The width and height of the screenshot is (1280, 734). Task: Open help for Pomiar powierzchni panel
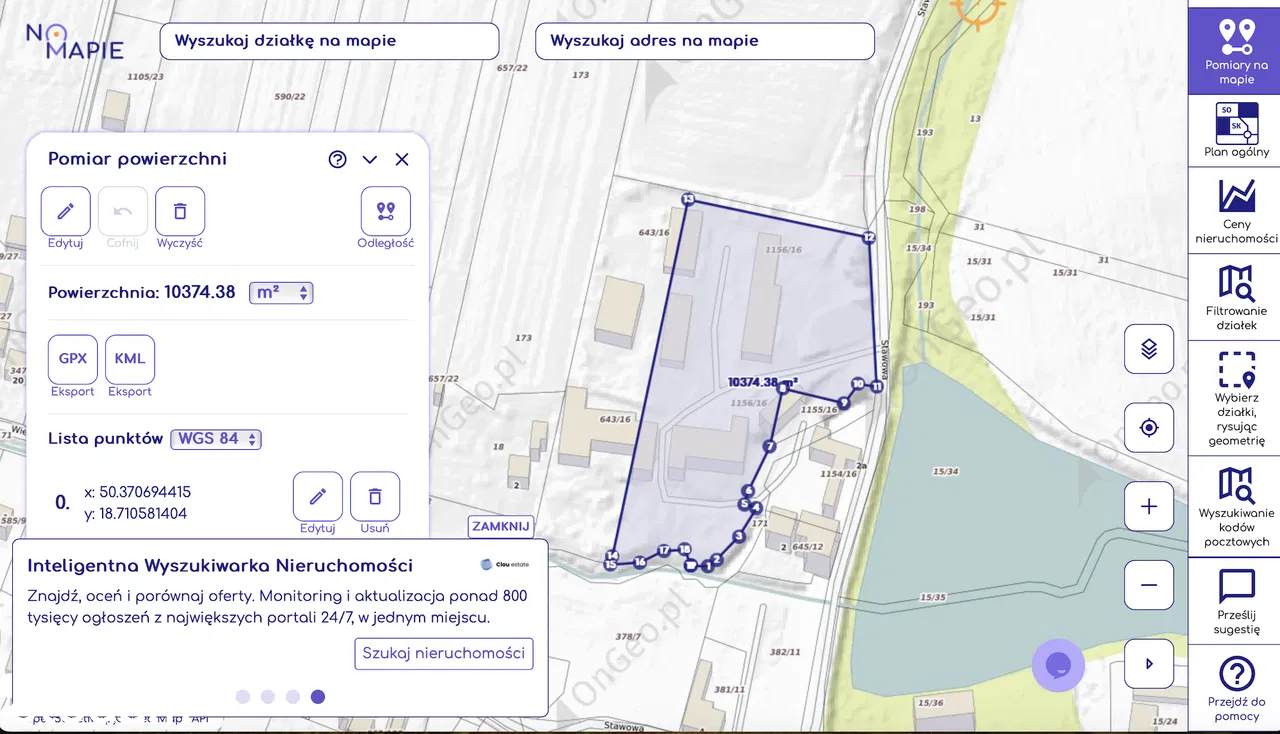(x=337, y=159)
